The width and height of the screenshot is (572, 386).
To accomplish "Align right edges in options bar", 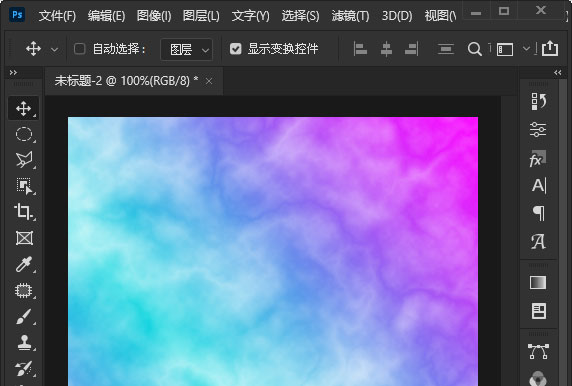I will 412,49.
